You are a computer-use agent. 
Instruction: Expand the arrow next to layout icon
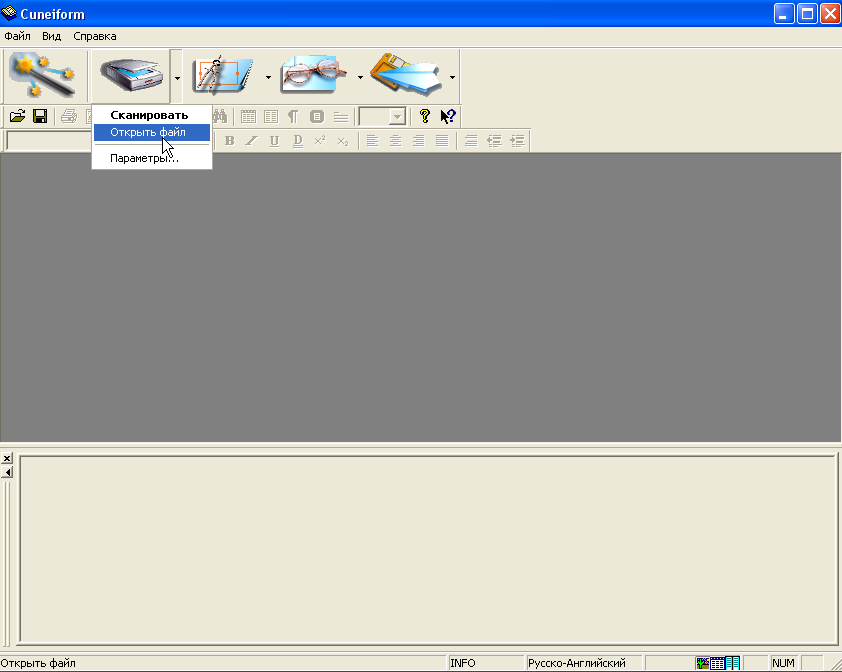(x=268, y=76)
